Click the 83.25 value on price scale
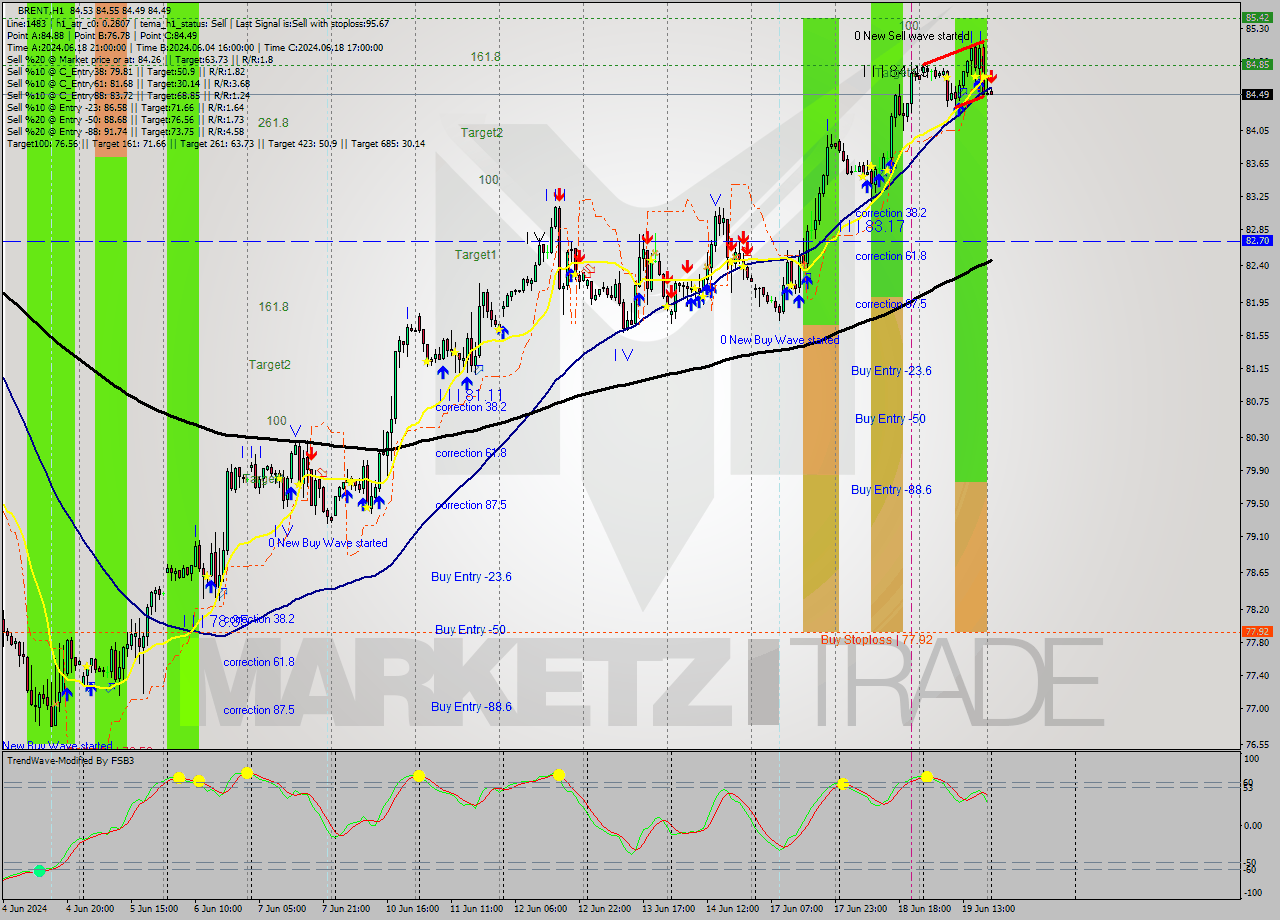This screenshot has height=920, width=1280. coord(1255,197)
